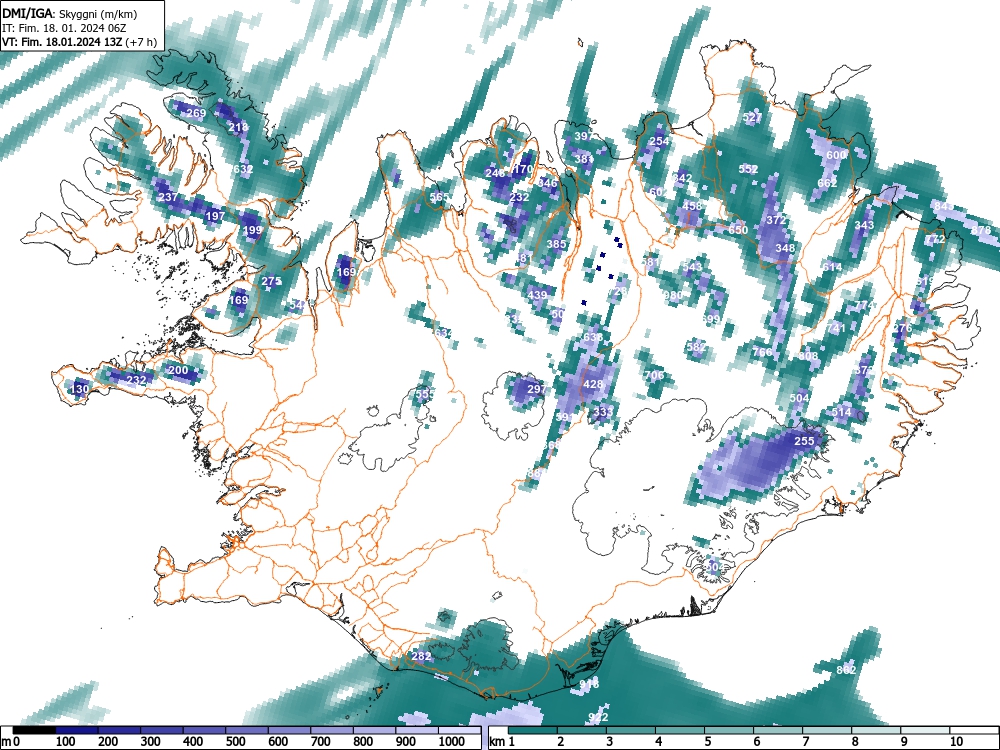Click the 'DMI/IGA: Skyggni (m/km)' title text

point(70,14)
